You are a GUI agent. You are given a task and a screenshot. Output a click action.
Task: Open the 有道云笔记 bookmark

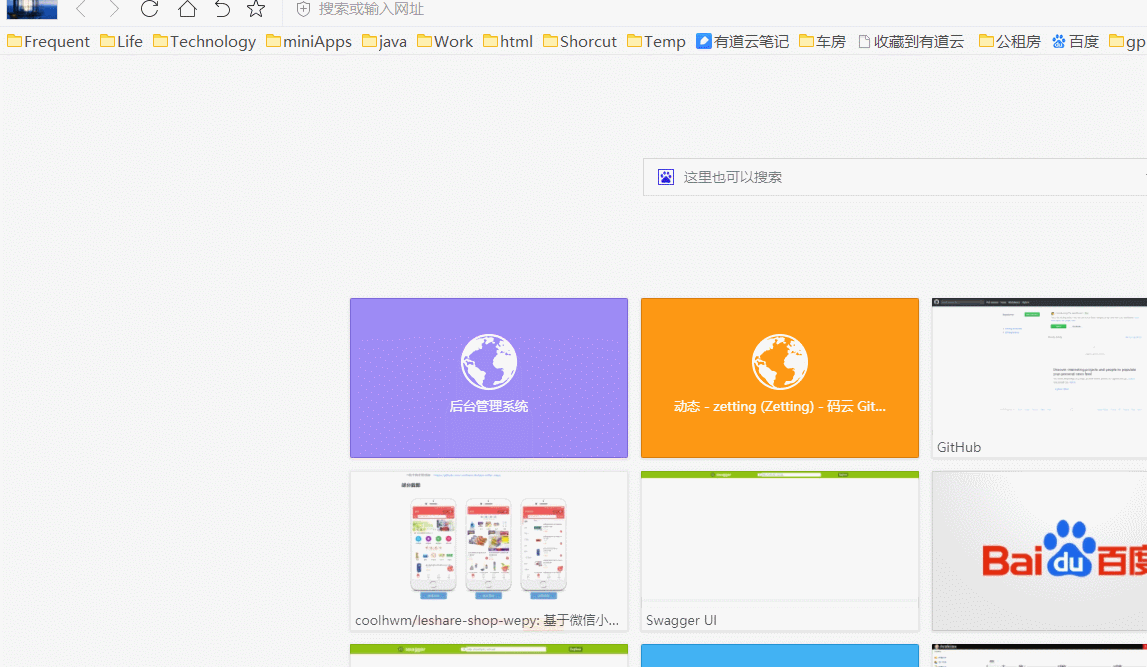point(742,42)
